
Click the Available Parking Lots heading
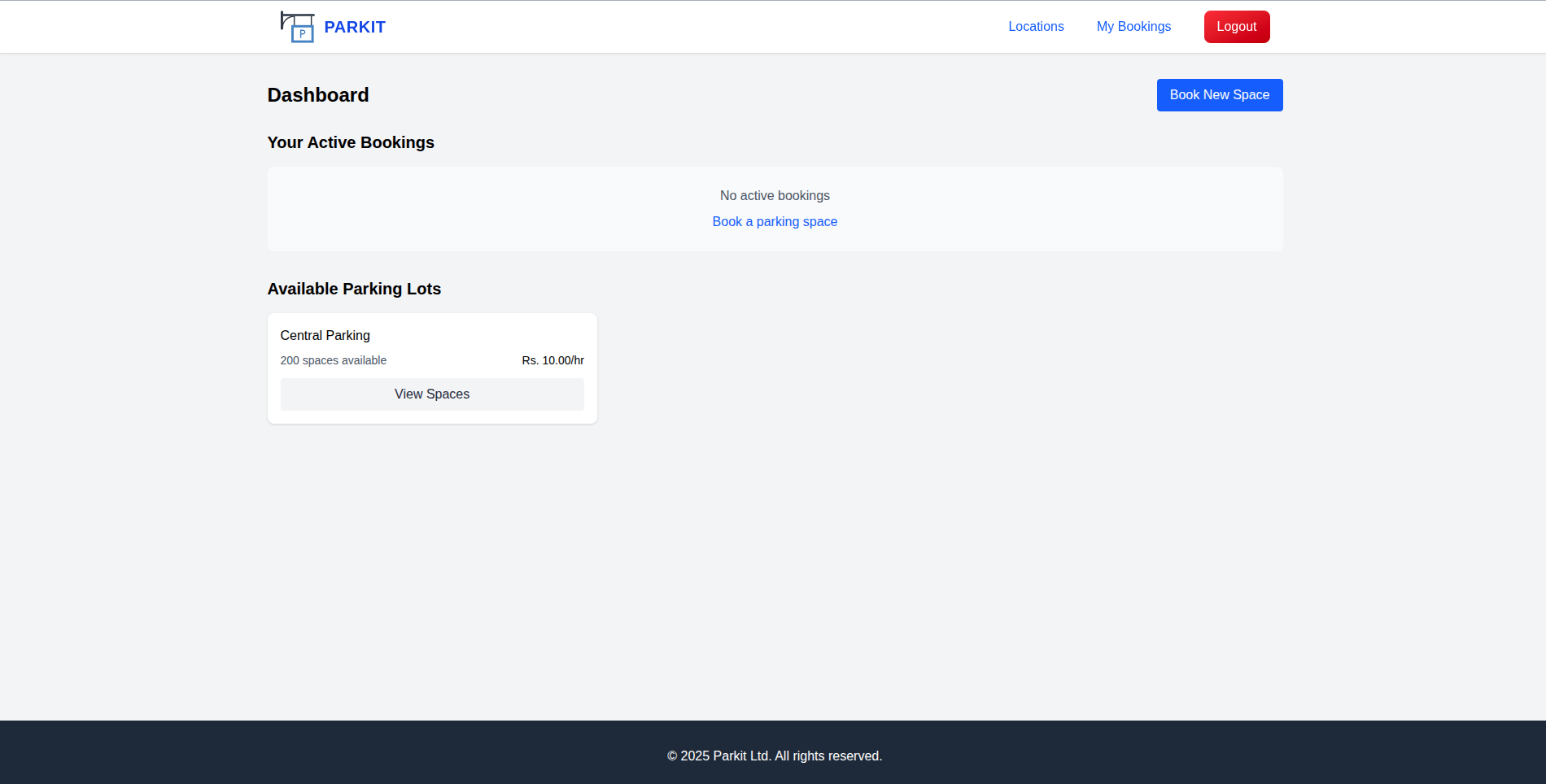point(354,289)
